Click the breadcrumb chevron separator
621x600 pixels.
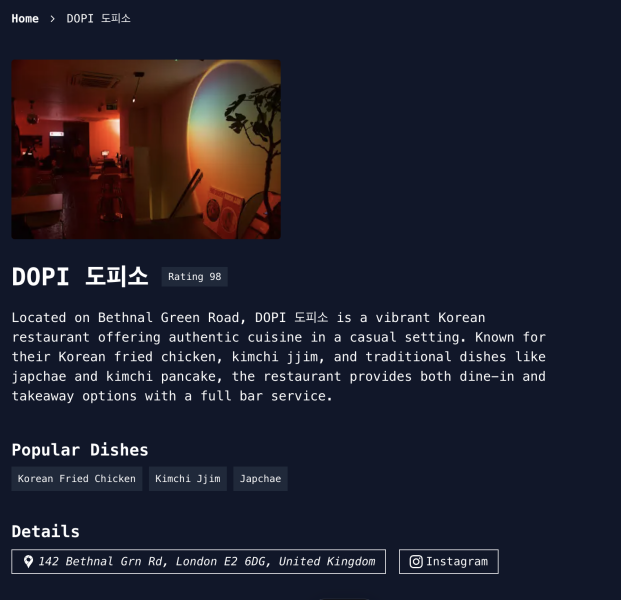click(x=52, y=19)
